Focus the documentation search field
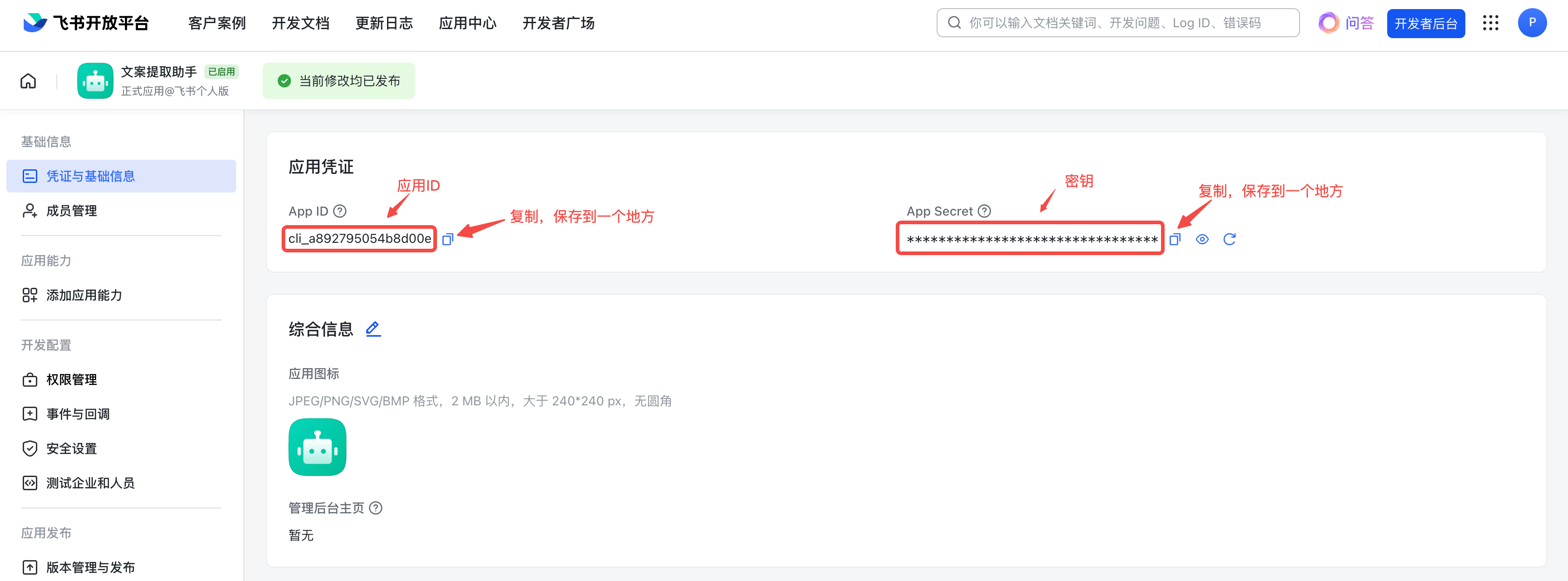Viewport: 1568px width, 581px height. [1117, 23]
